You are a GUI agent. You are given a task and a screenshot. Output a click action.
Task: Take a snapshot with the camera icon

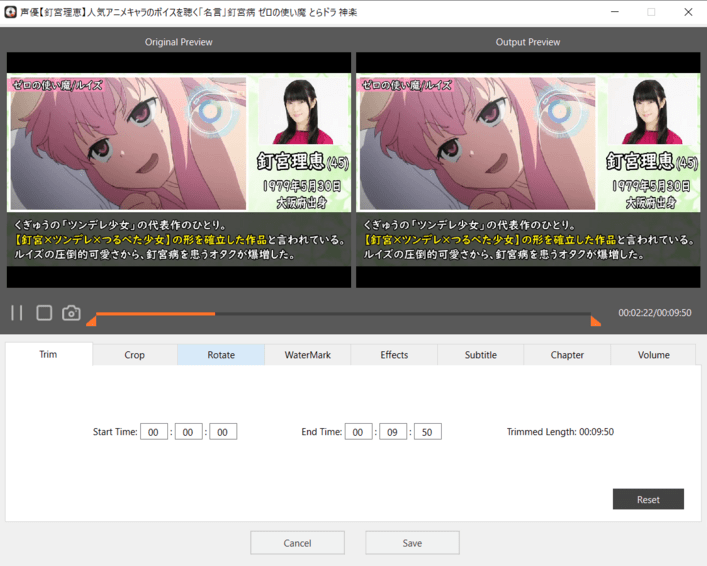point(71,313)
